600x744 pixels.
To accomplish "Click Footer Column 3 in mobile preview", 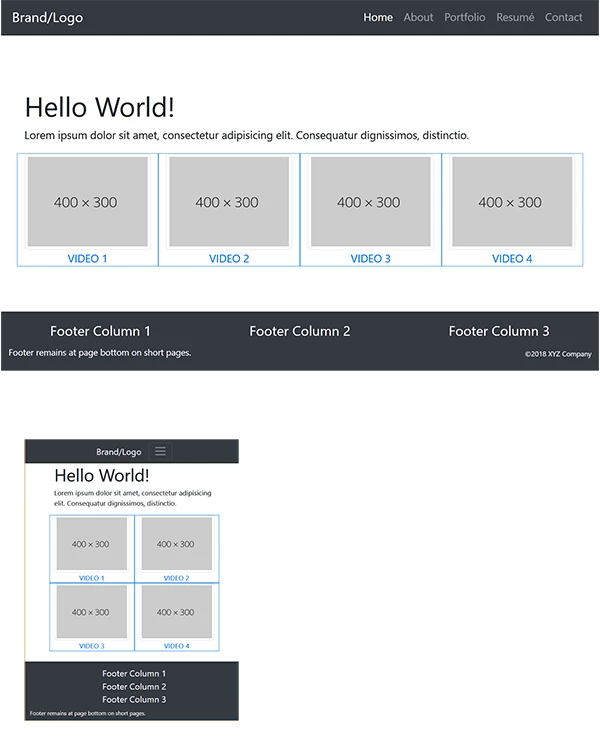I will coord(134,699).
